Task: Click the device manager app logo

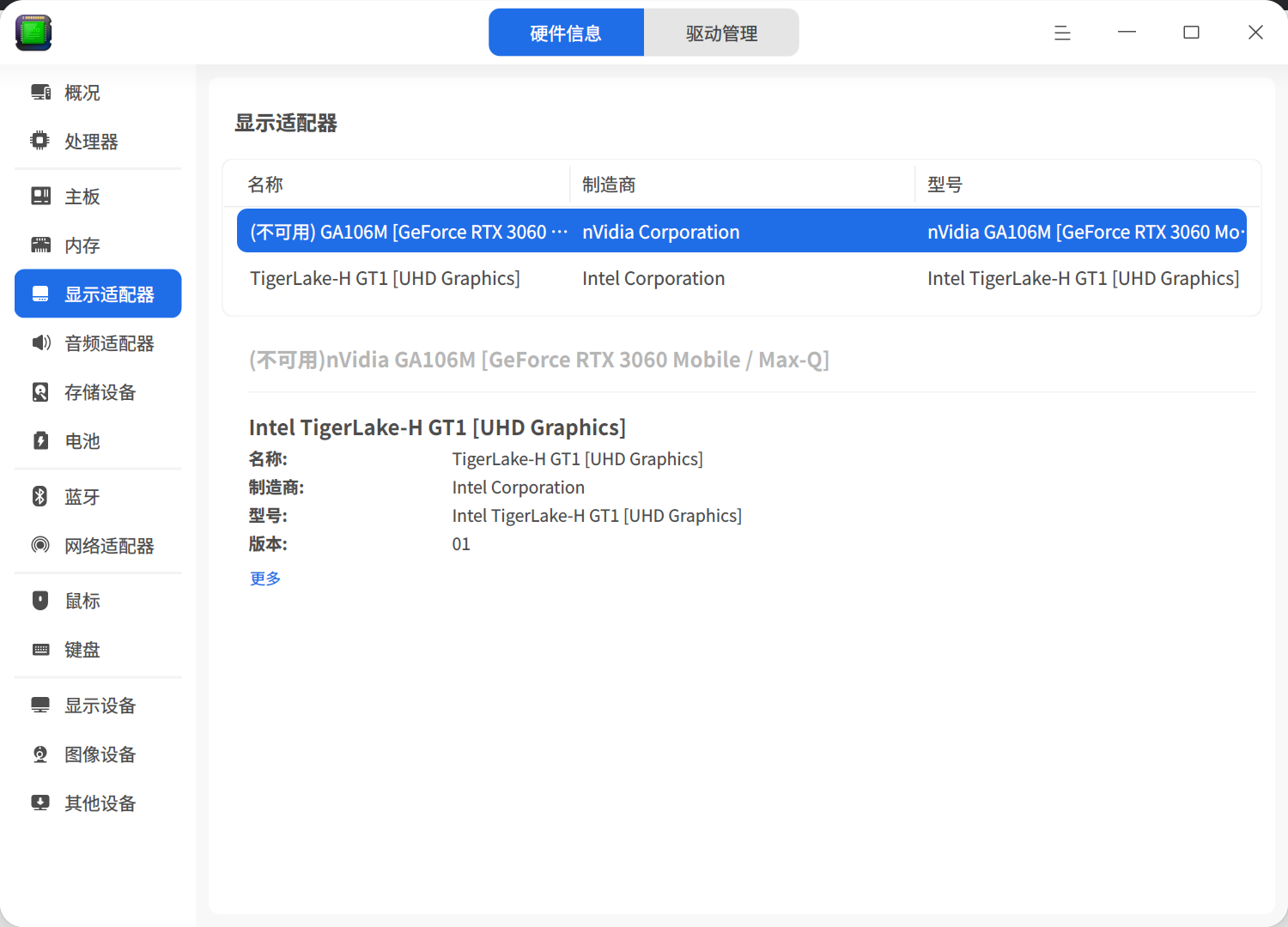Action: coord(33,33)
